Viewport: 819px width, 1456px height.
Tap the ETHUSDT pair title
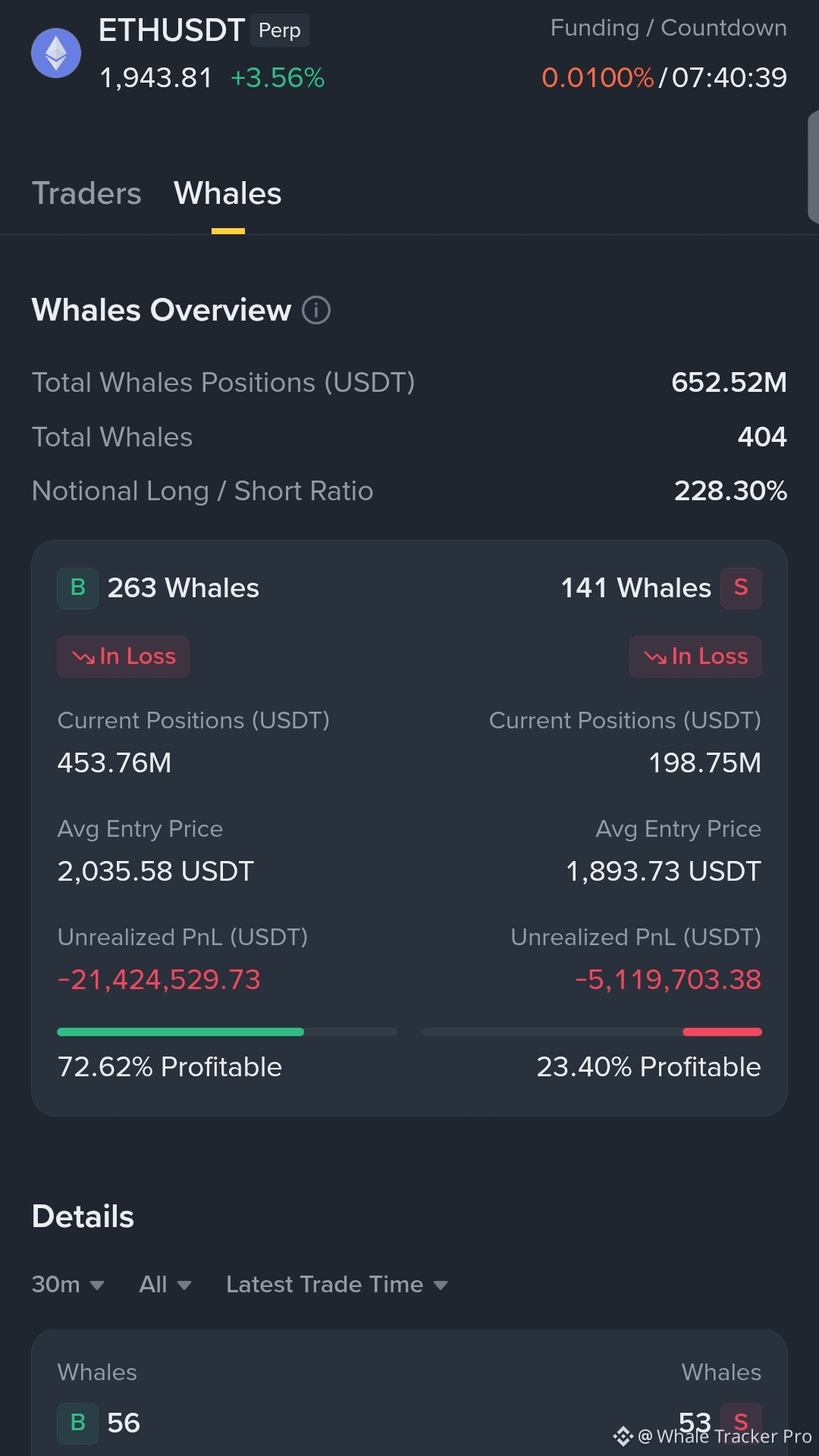[x=171, y=30]
